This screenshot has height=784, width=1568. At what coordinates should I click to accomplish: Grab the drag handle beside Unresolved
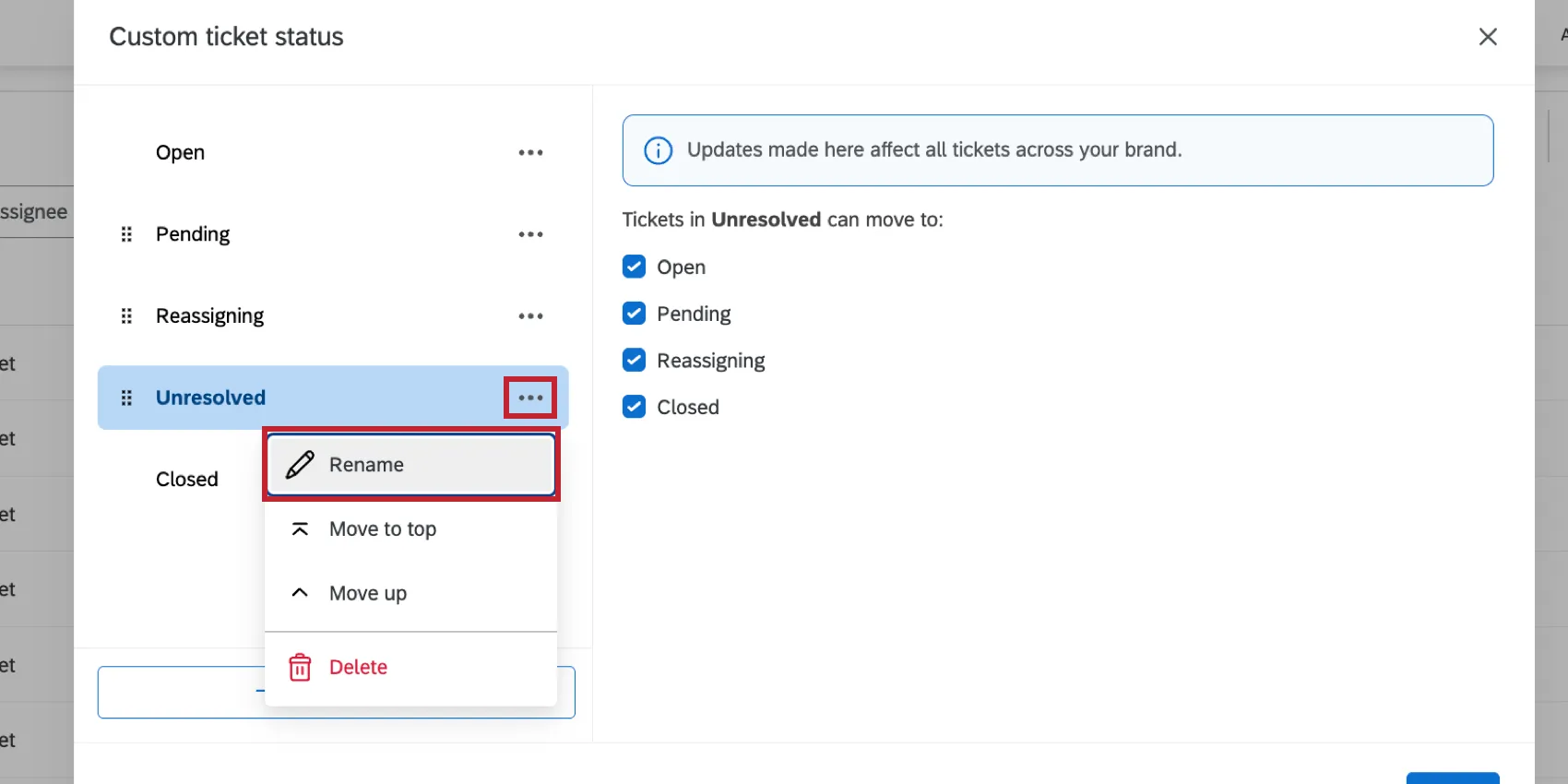(x=127, y=398)
